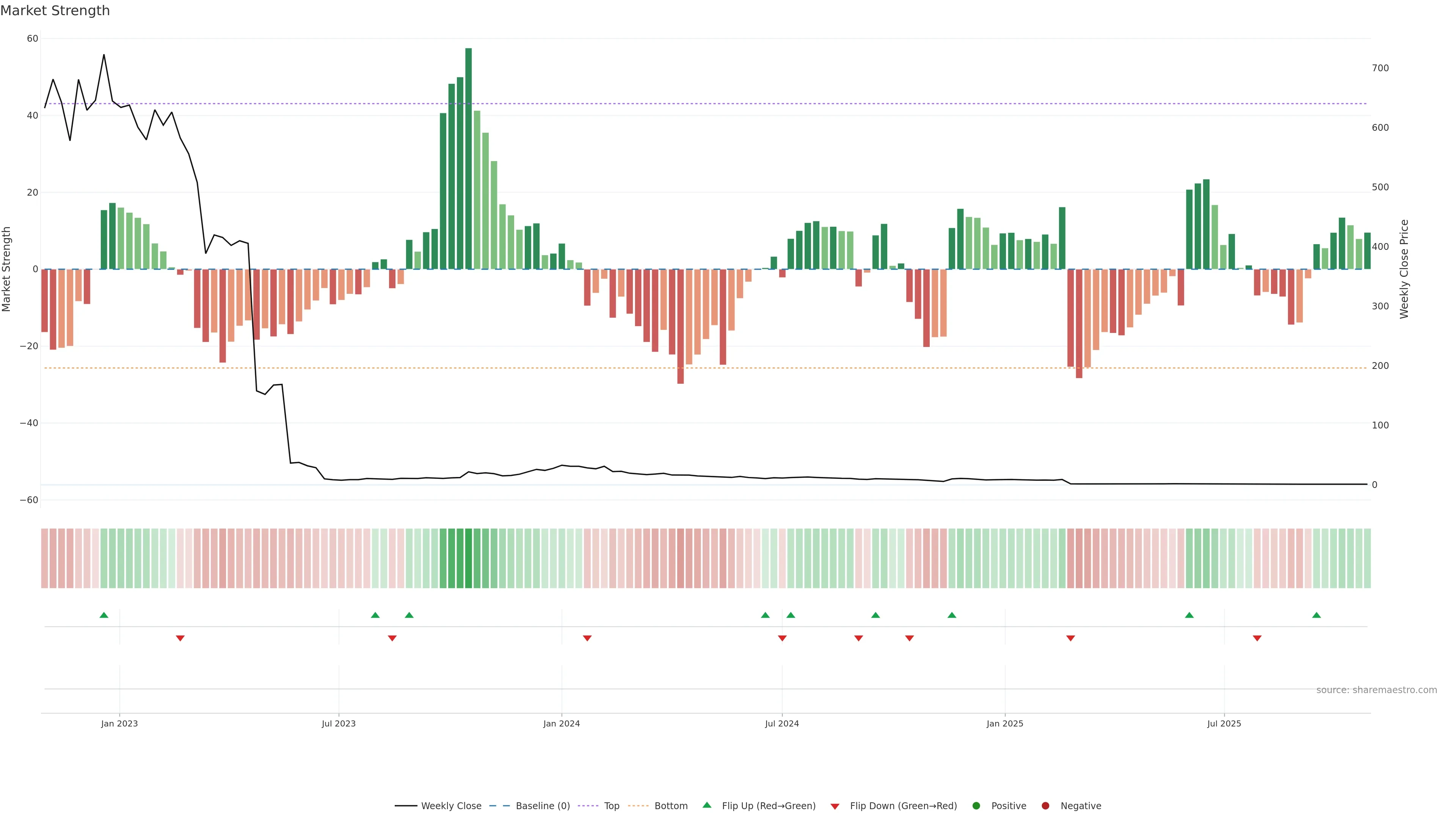Click the Jan 2024 x-axis label
The image size is (1456, 819).
561,723
